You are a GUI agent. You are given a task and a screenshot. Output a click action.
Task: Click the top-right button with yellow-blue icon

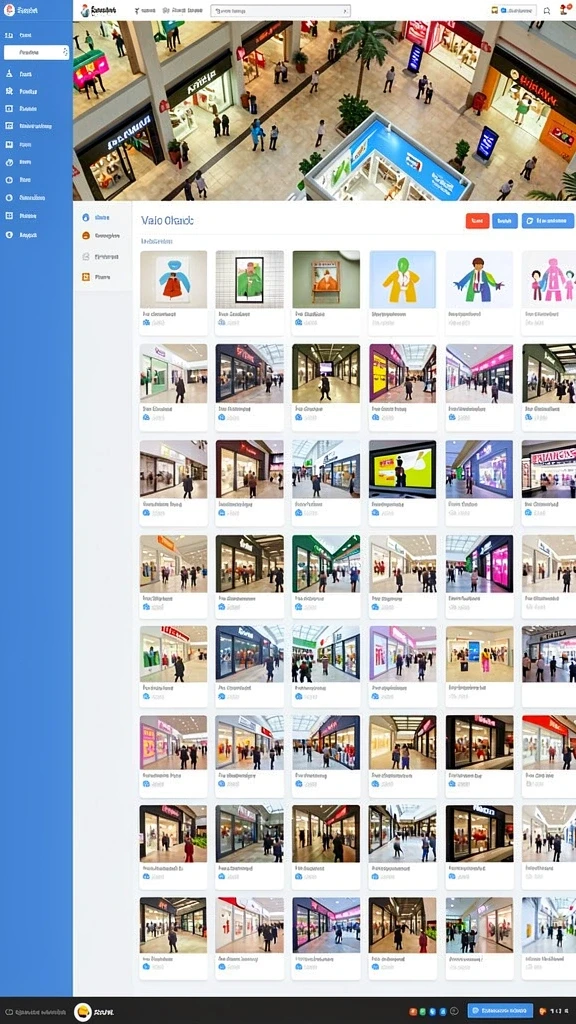pyautogui.click(x=513, y=10)
